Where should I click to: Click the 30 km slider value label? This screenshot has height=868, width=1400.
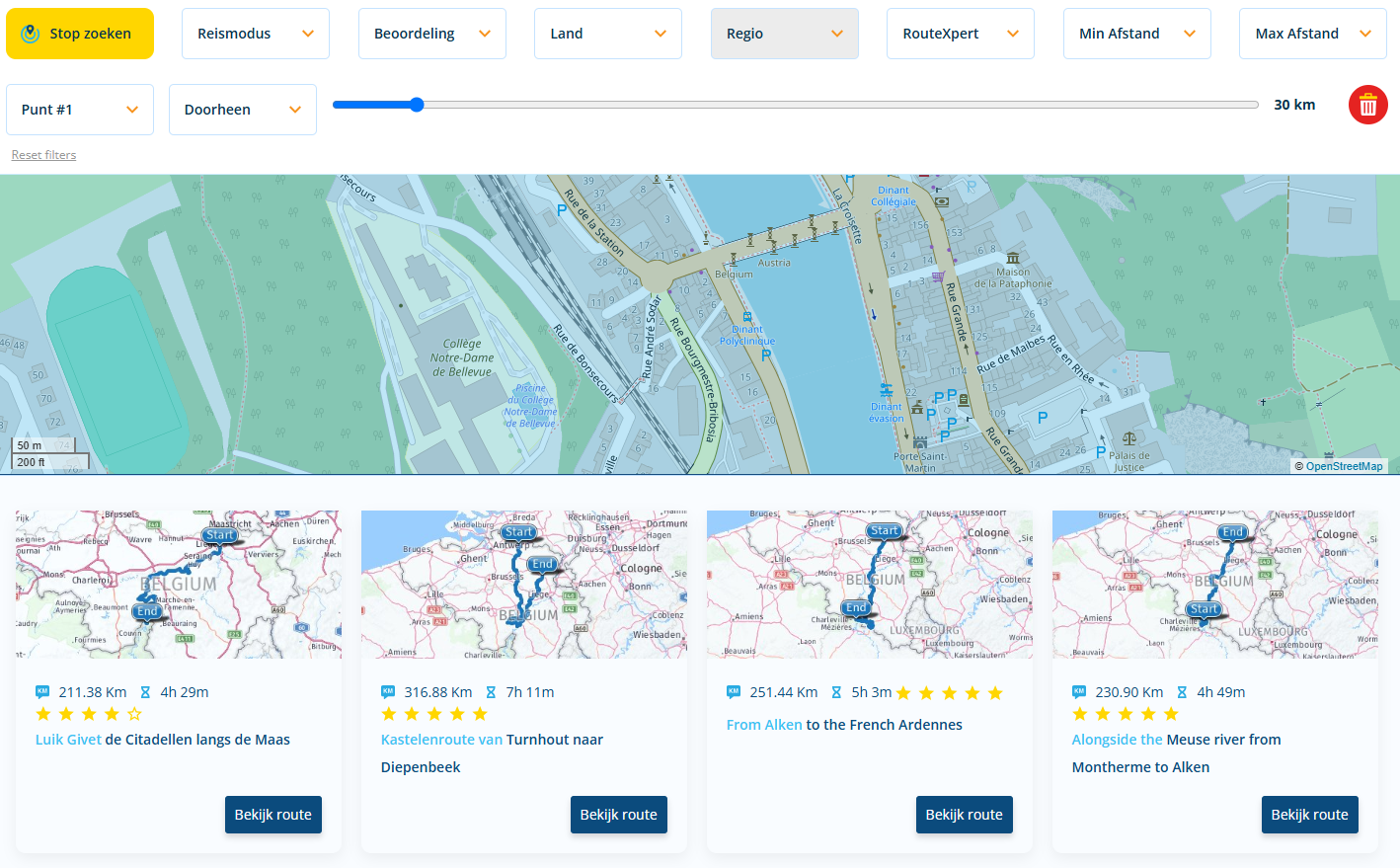point(1294,105)
